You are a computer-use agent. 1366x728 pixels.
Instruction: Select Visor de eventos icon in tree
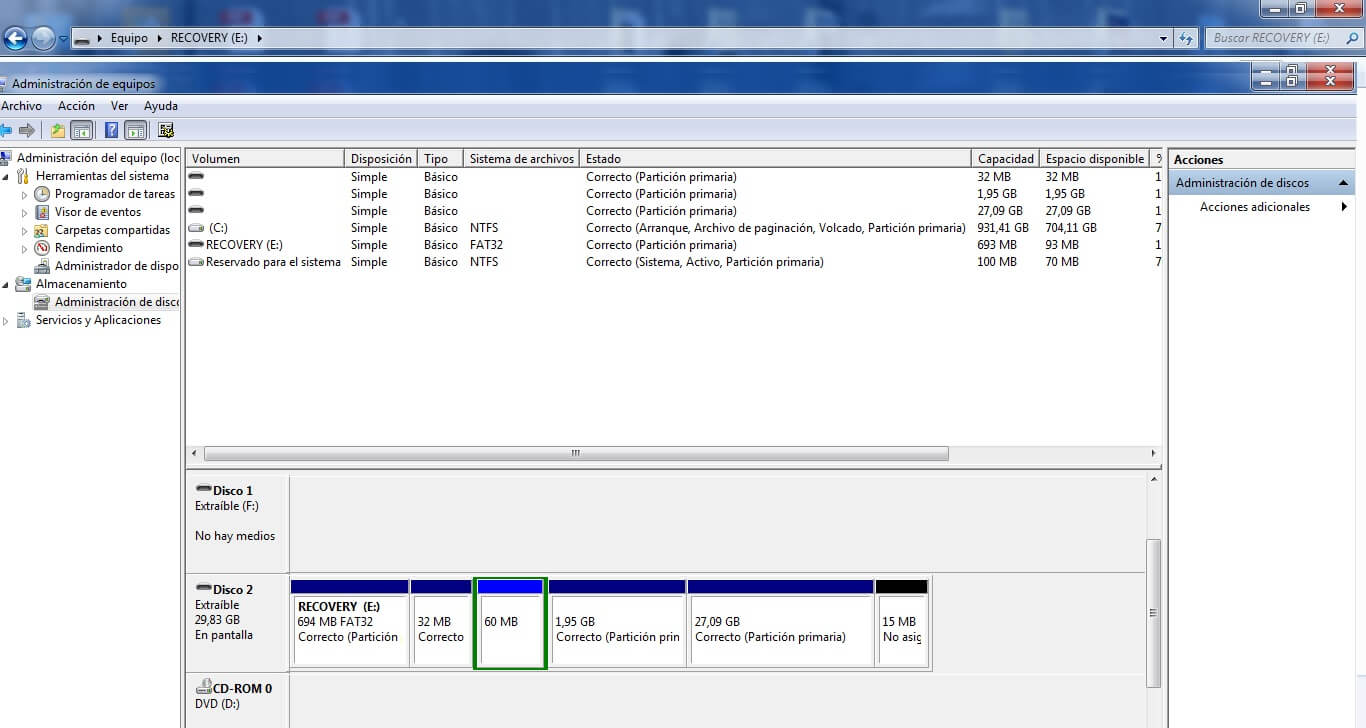coord(42,212)
